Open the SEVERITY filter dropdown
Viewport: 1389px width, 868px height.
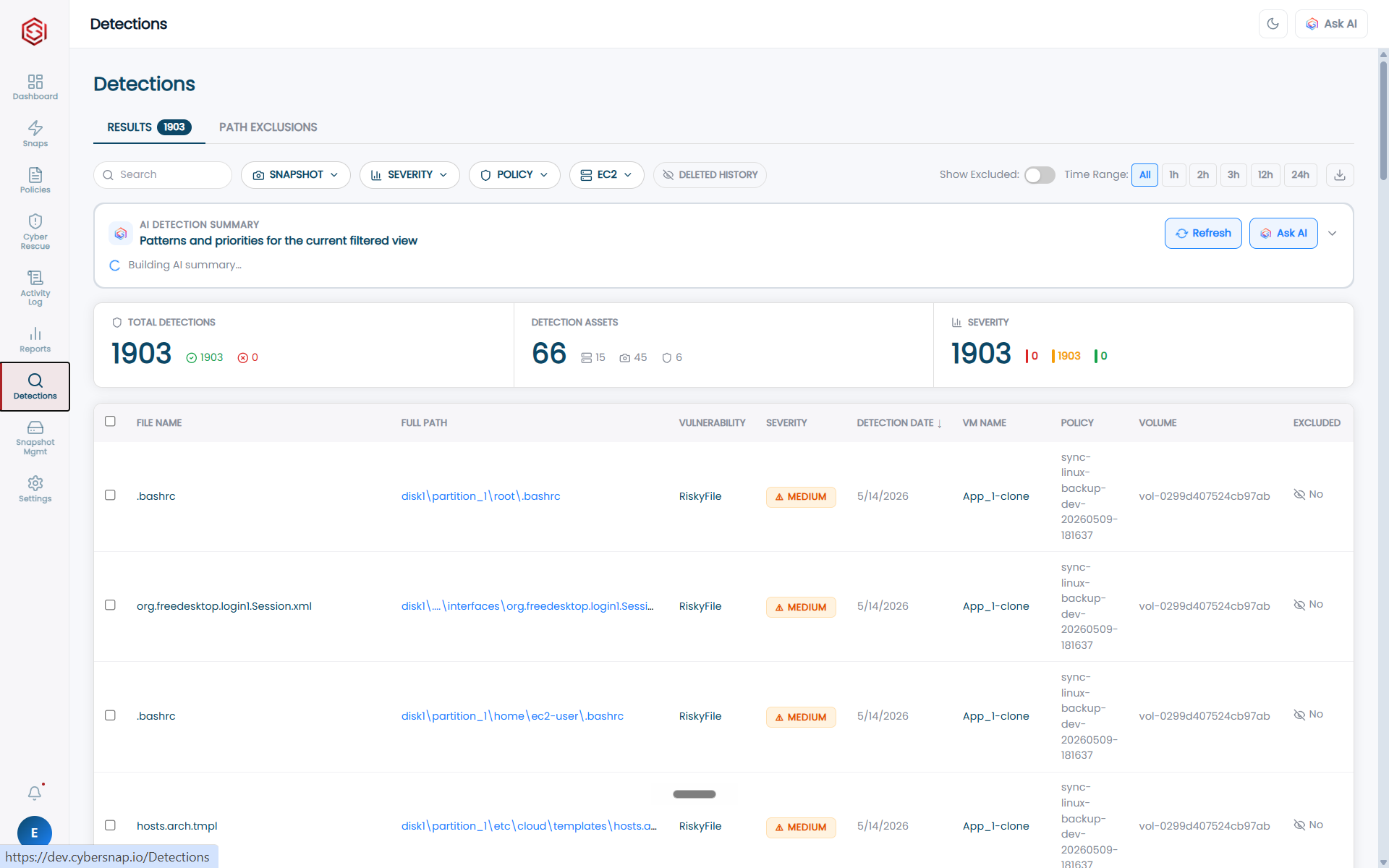point(409,175)
